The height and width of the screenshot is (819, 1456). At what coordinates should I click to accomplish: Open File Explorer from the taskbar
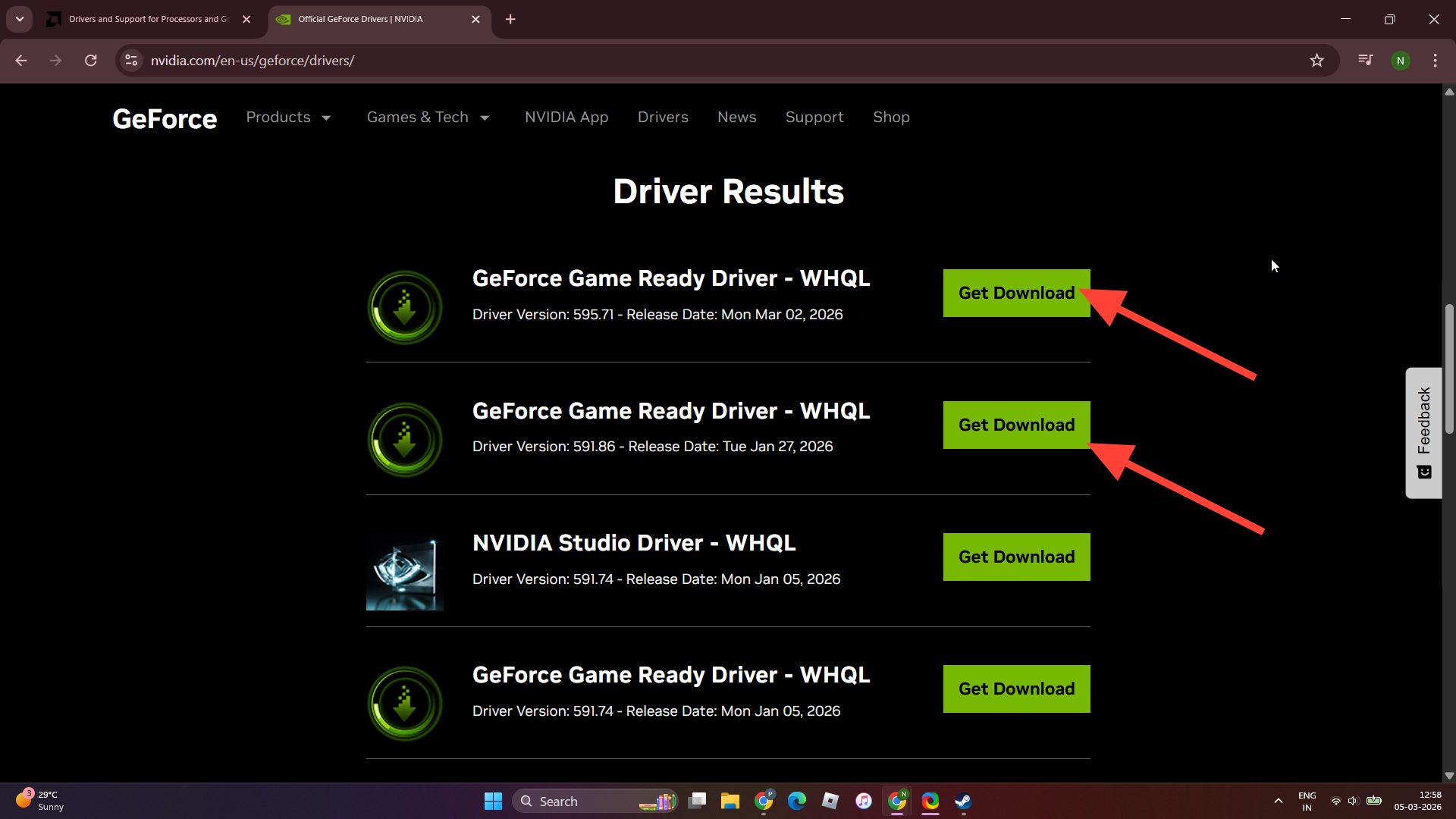[x=730, y=801]
